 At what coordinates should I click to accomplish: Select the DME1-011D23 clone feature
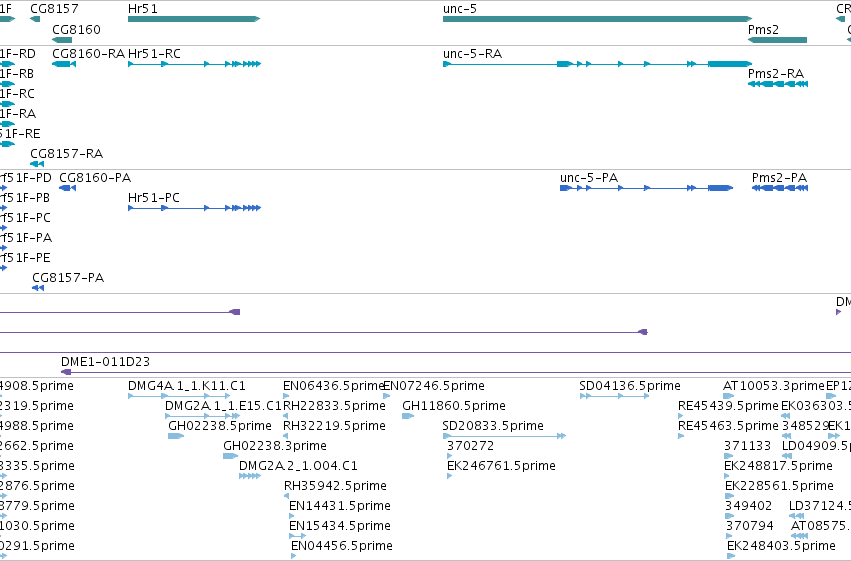coord(456,372)
